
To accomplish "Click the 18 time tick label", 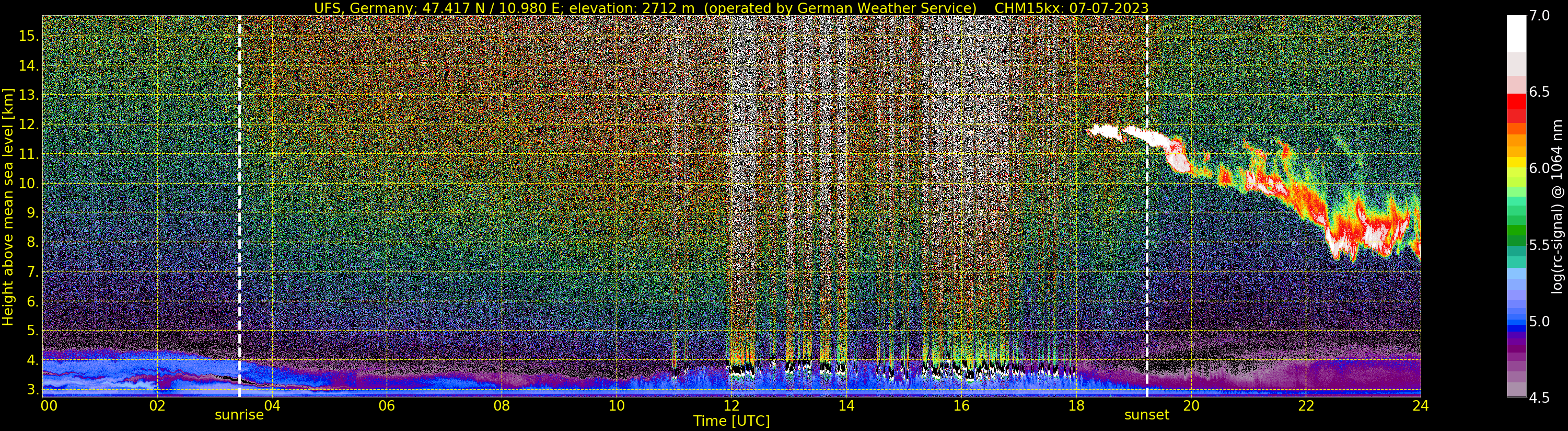I will pyautogui.click(x=1076, y=405).
